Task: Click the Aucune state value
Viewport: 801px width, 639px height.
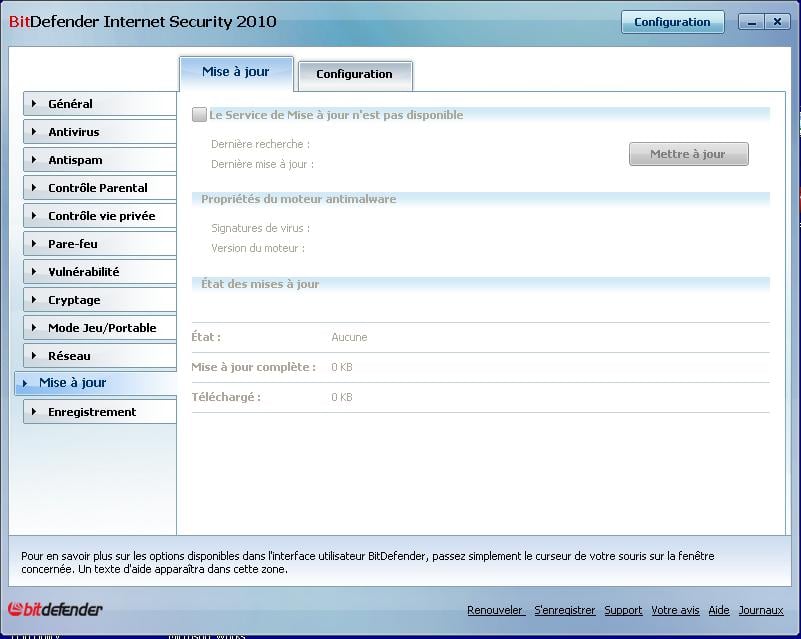Action: pos(349,337)
